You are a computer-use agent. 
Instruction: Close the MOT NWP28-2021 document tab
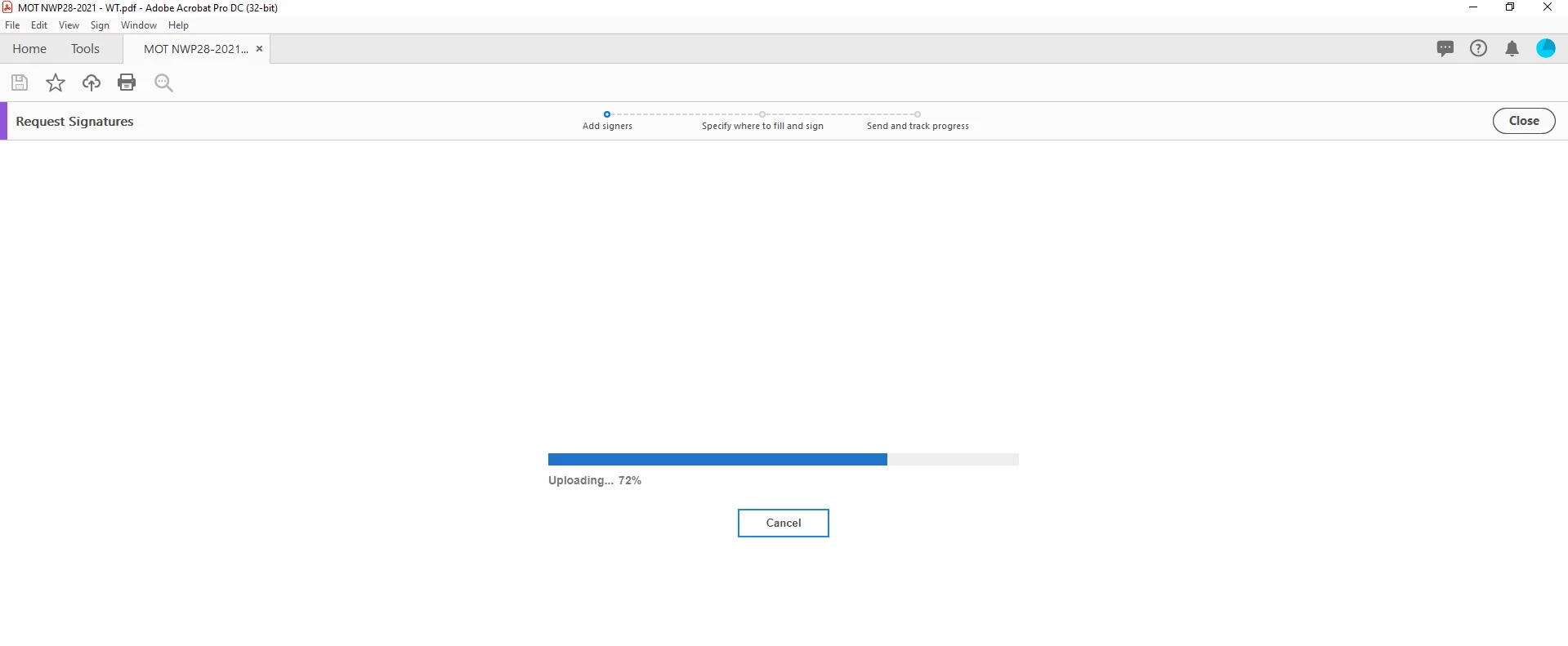[x=260, y=49]
